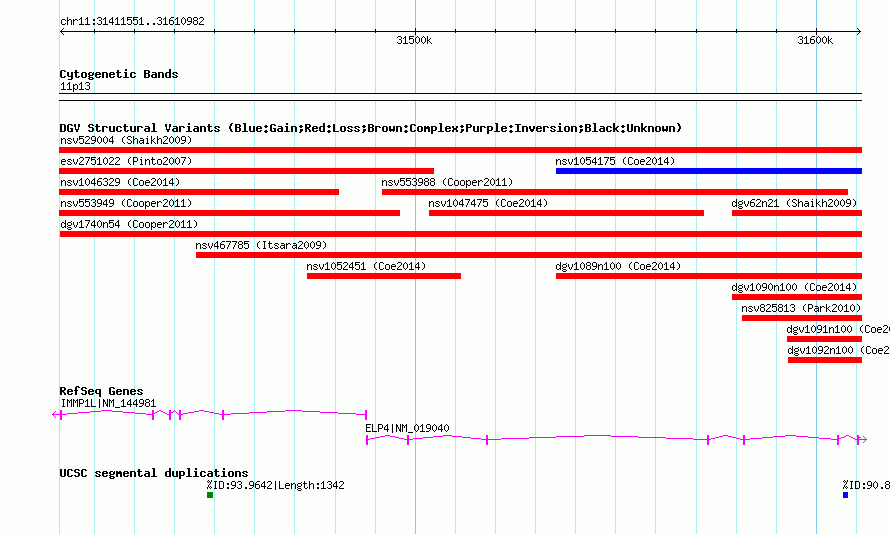Open the nsv1047475 (Coe2014) label

pyautogui.click(x=488, y=203)
